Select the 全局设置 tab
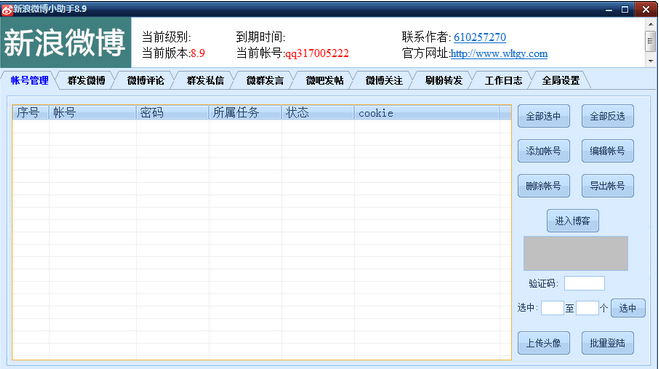This screenshot has width=659, height=369. (x=561, y=80)
